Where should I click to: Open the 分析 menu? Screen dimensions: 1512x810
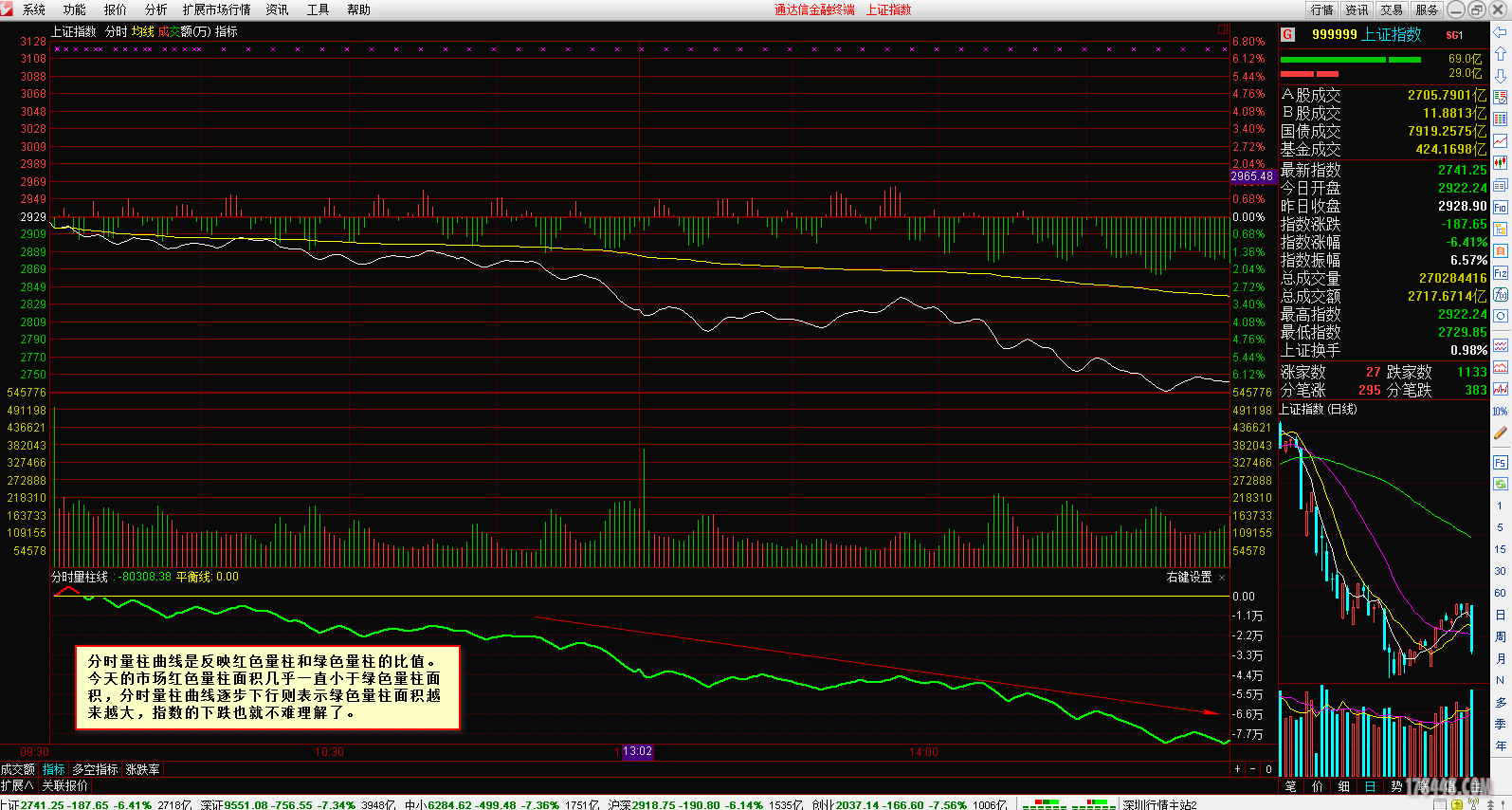click(155, 9)
